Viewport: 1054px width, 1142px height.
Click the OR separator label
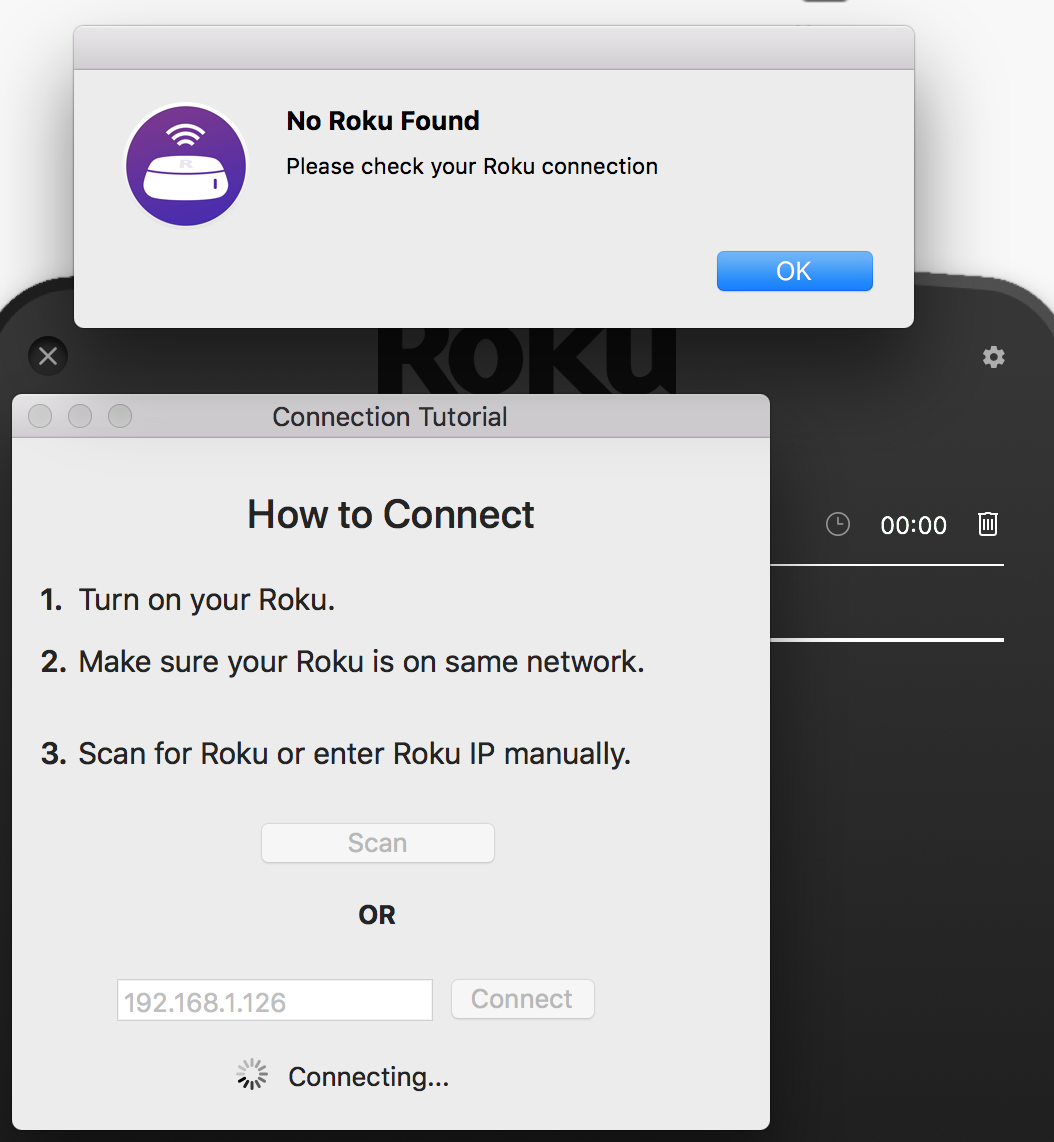(377, 915)
